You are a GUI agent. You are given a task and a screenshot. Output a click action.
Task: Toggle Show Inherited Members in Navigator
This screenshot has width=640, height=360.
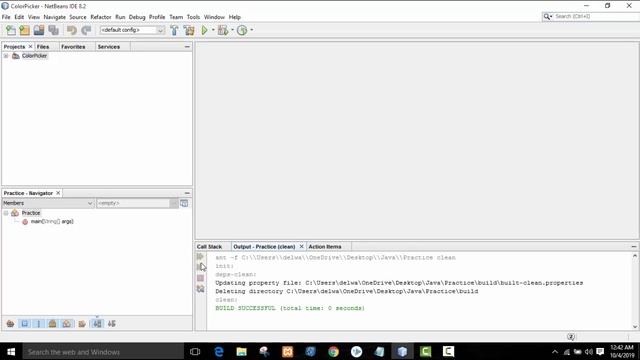[x=10, y=324]
